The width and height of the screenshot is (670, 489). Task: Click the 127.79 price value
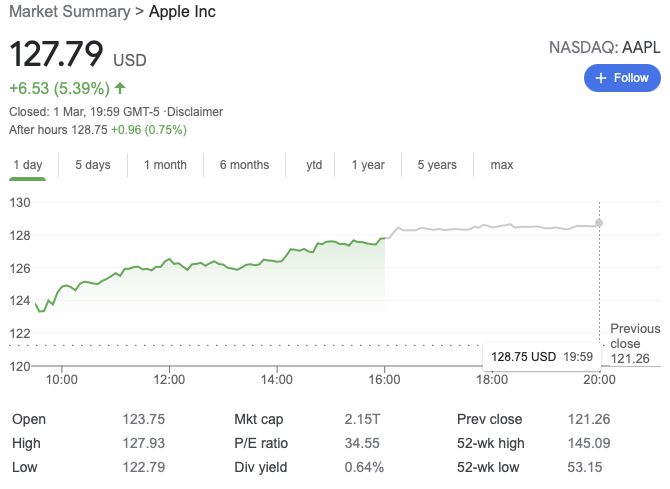(x=56, y=54)
